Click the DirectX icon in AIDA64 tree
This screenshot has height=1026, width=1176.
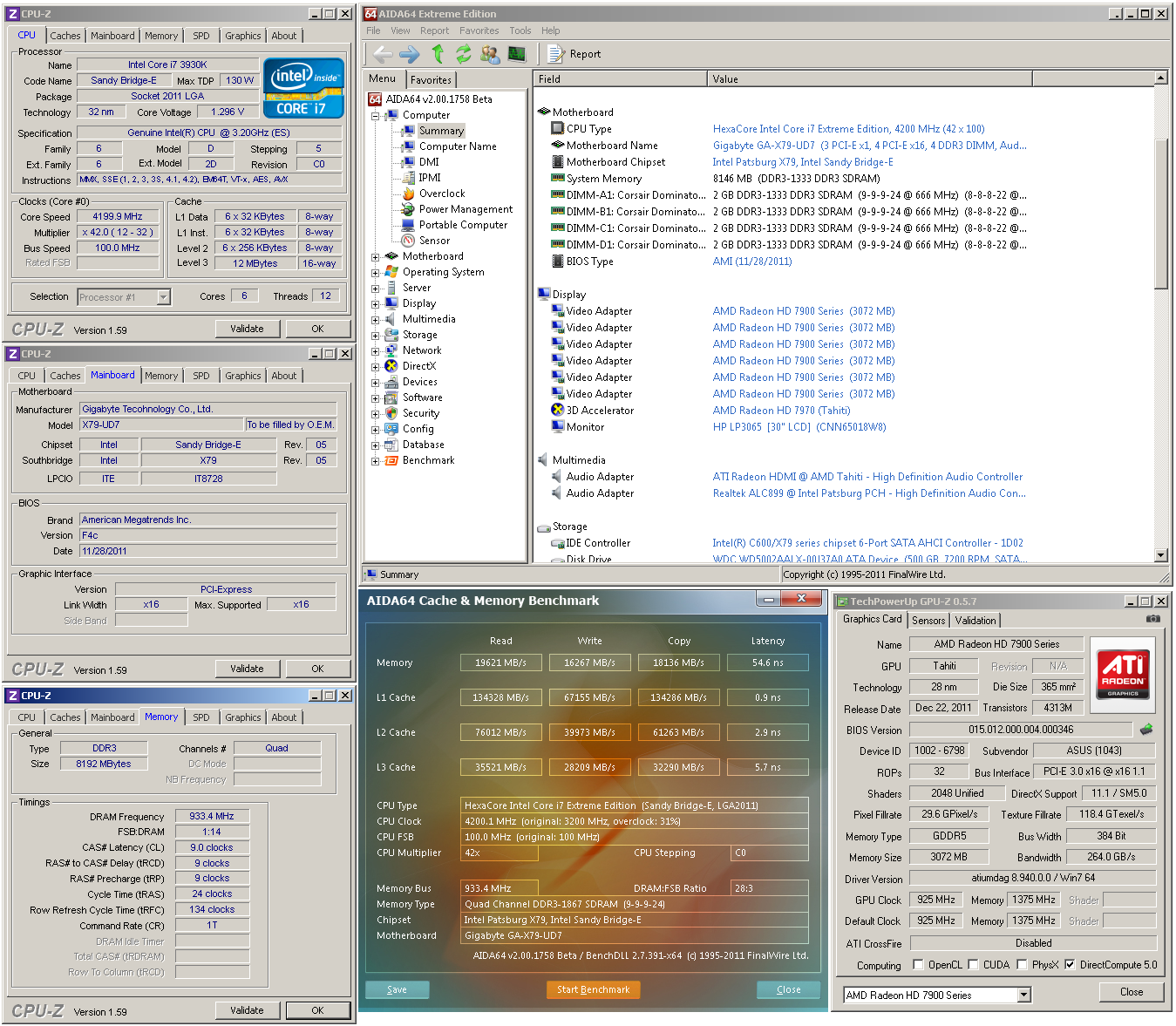(391, 366)
